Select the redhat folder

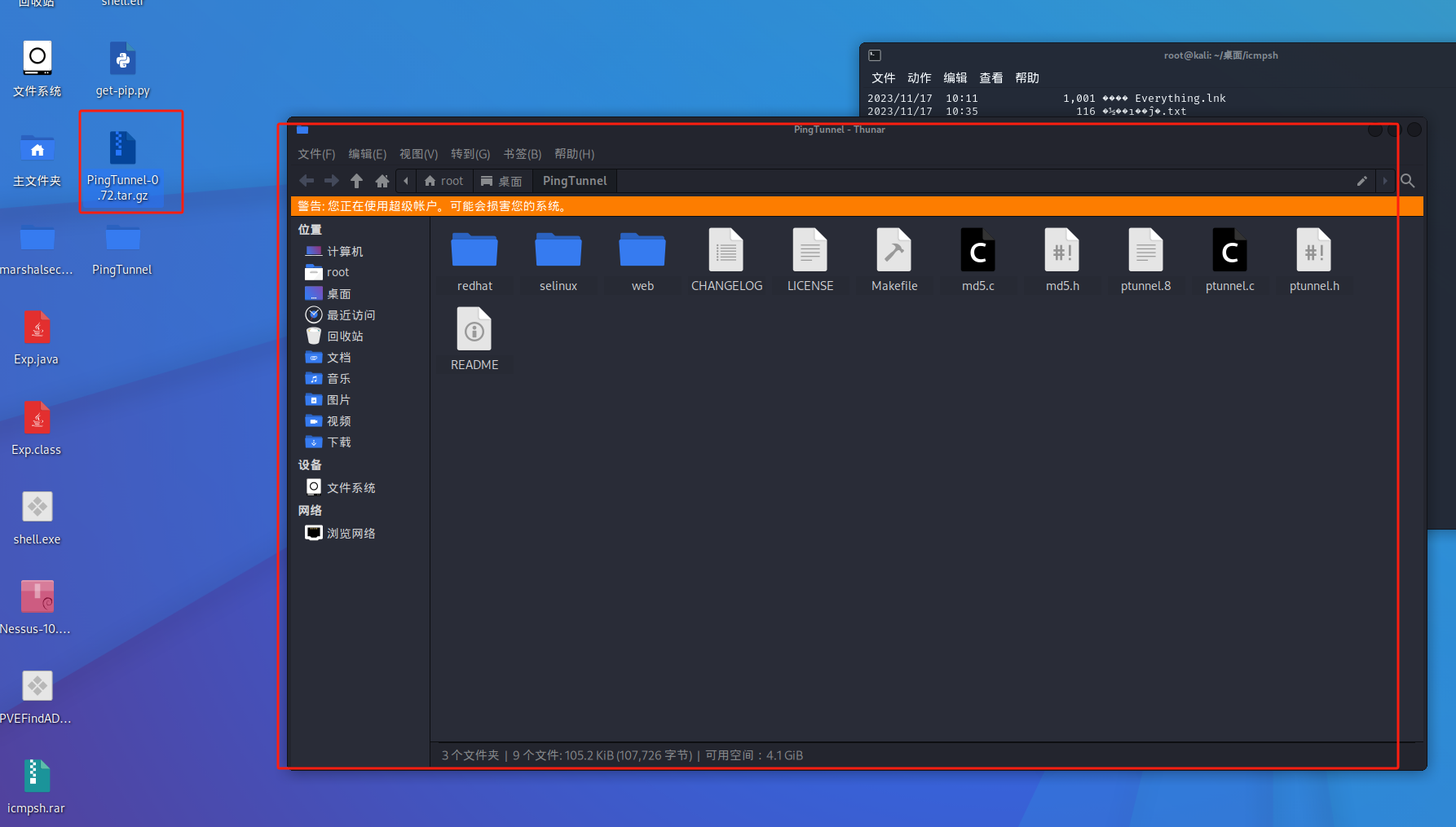pos(474,261)
